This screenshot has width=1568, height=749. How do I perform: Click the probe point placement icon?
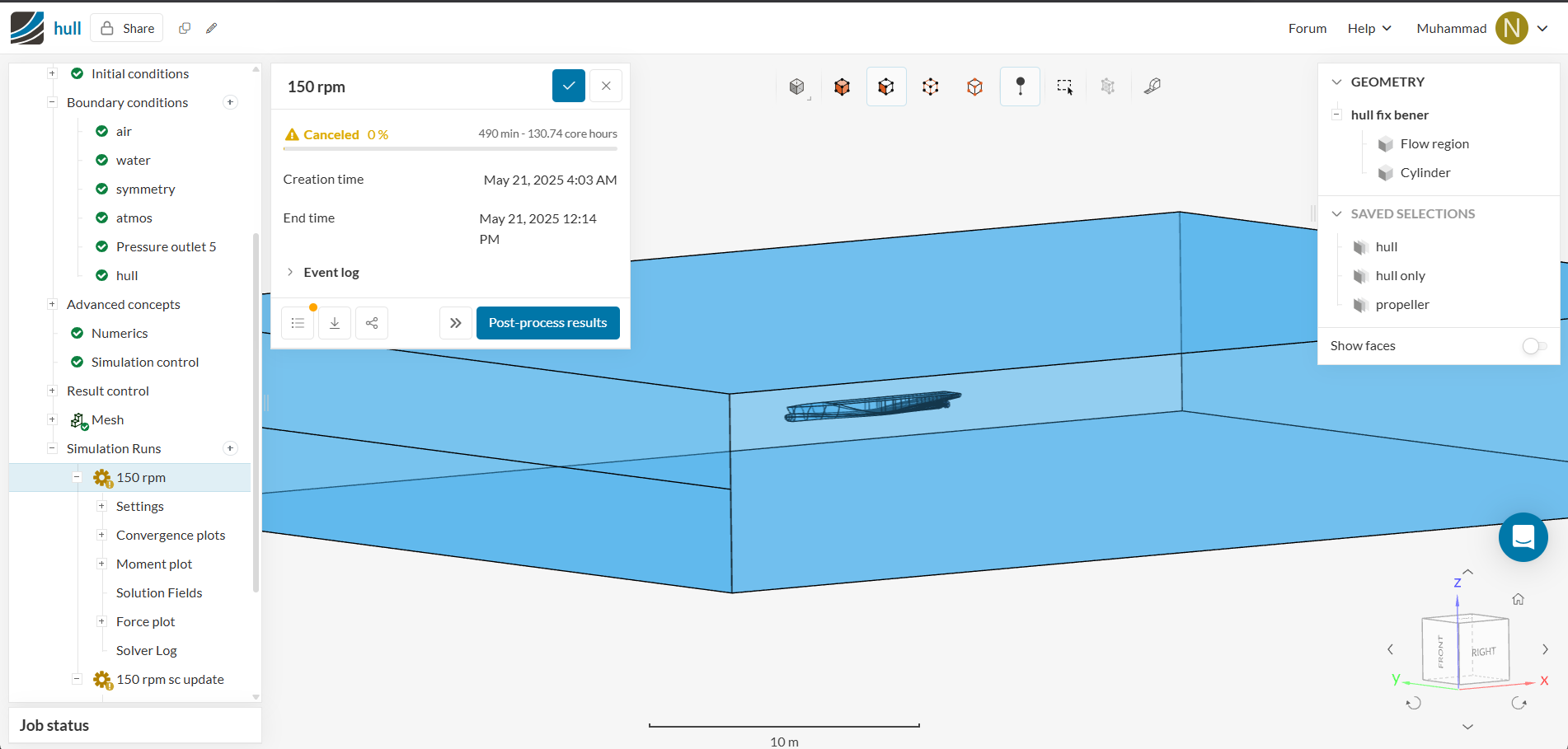(1020, 86)
